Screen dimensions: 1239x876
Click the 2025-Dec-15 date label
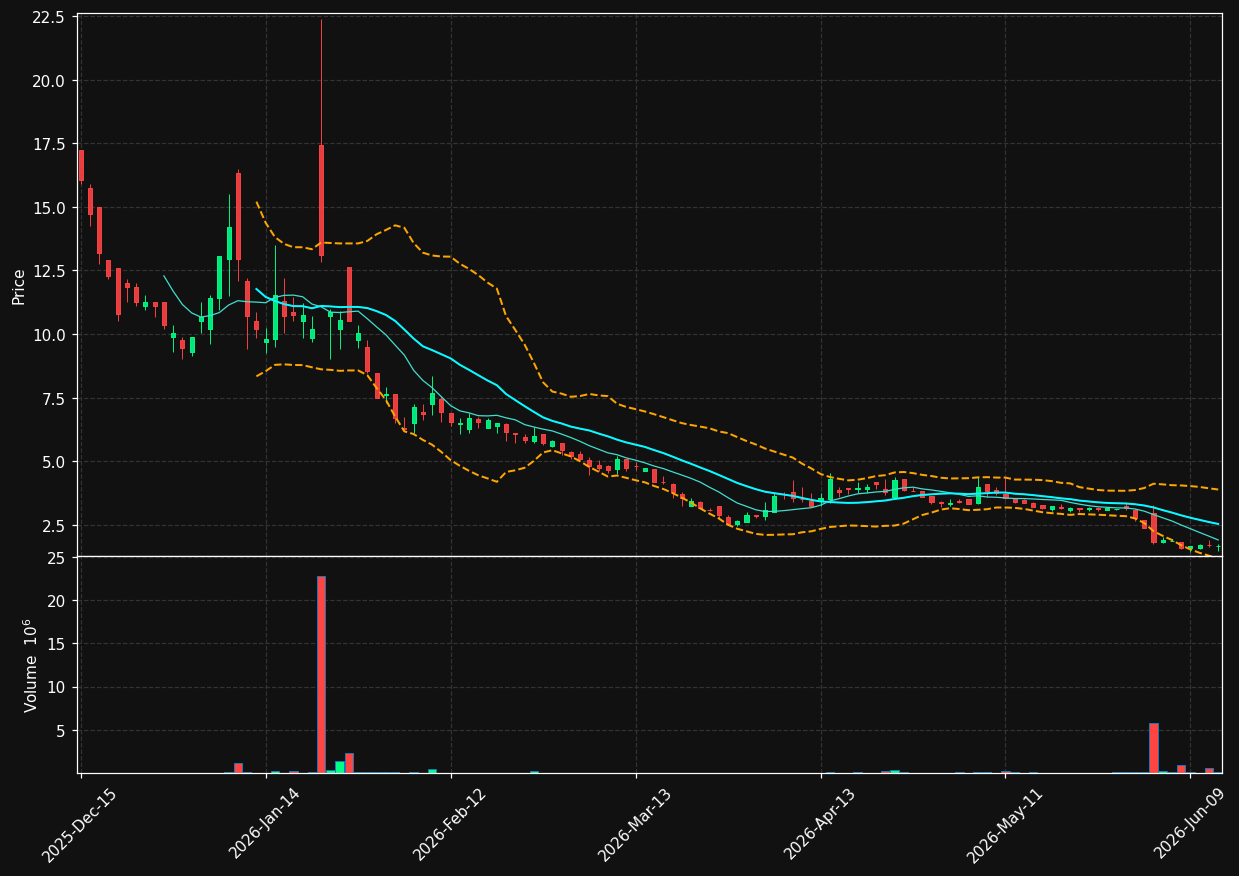(x=79, y=825)
